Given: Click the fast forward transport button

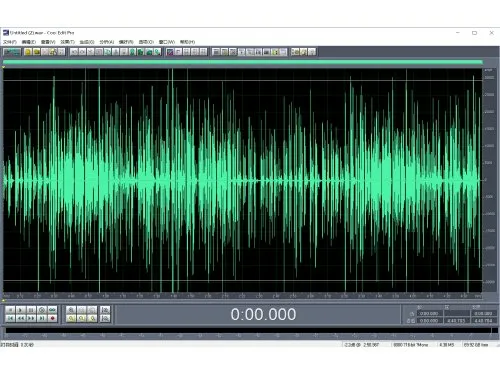Looking at the screenshot, I should pos(31,318).
